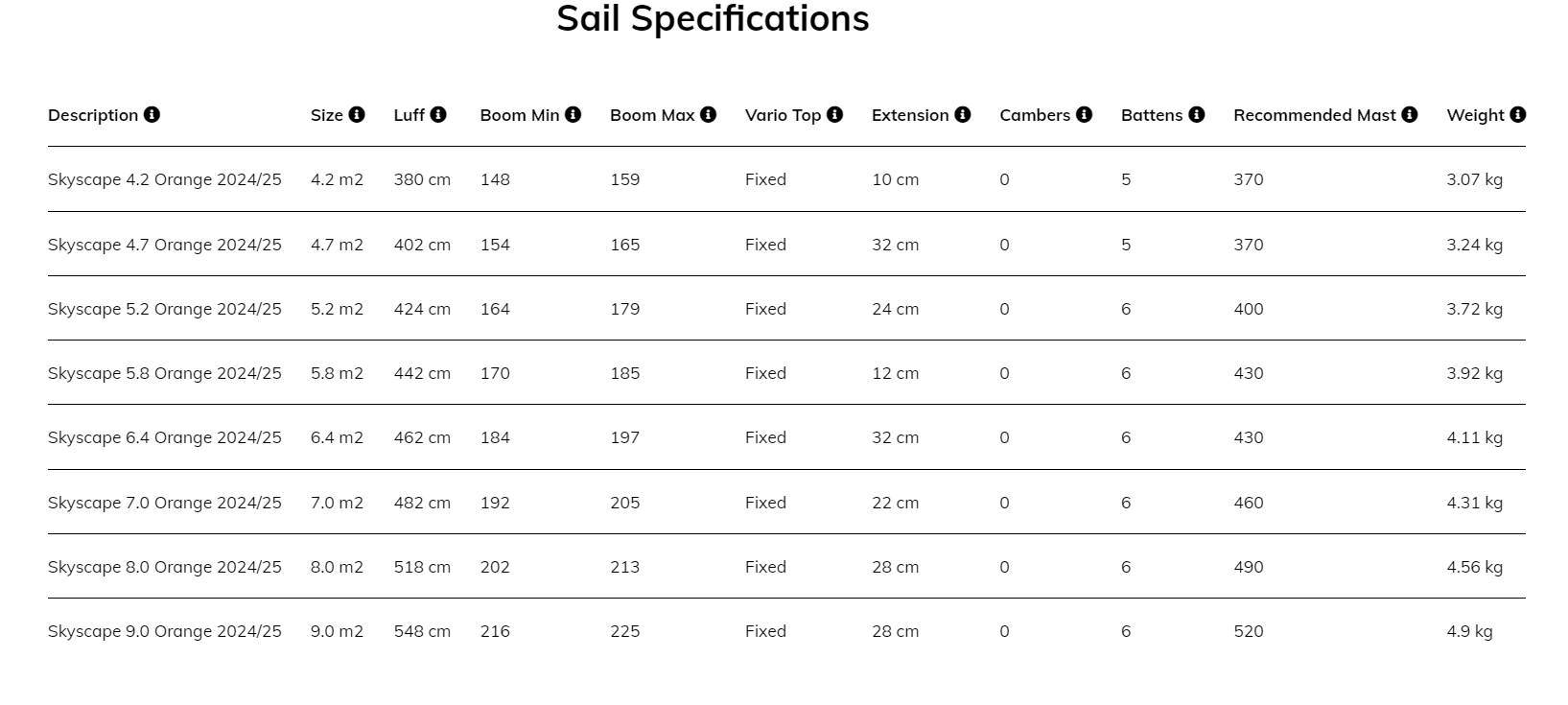Click the Weight info icon
The height and width of the screenshot is (705, 1568).
(1517, 115)
